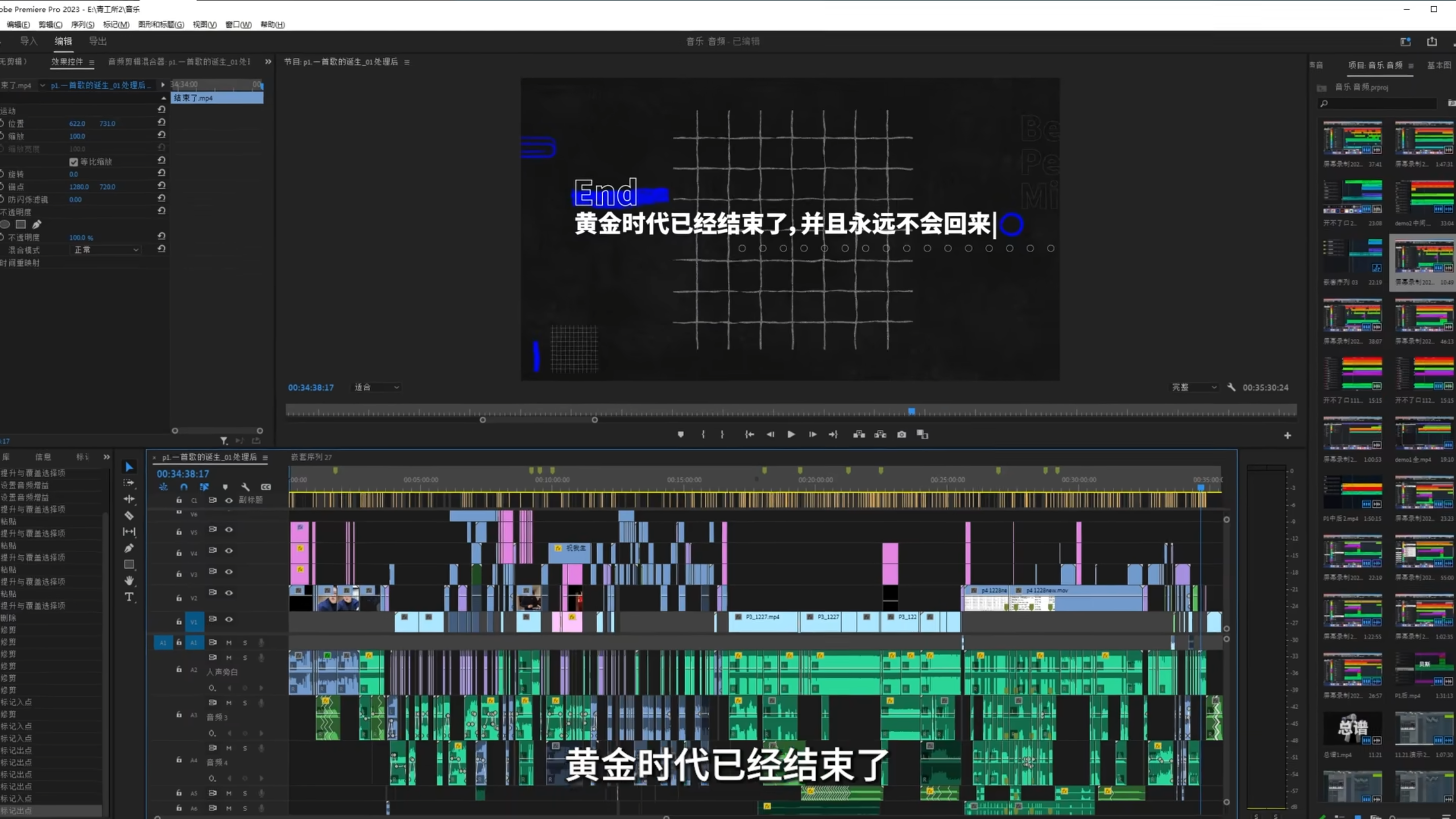The image size is (1456, 819).
Task: Select the Hand tool
Action: 129,581
